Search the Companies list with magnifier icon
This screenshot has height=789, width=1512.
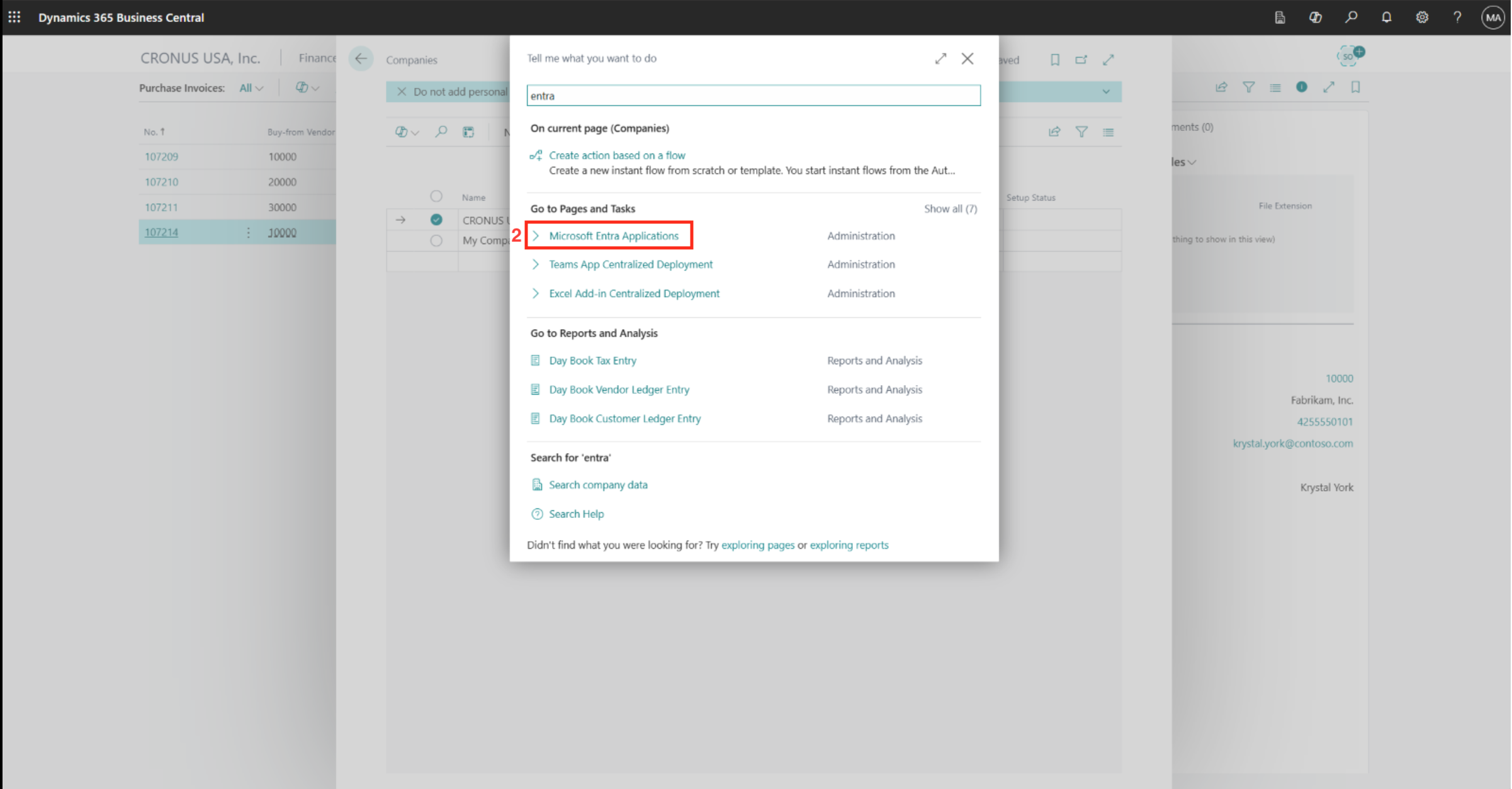pos(441,131)
